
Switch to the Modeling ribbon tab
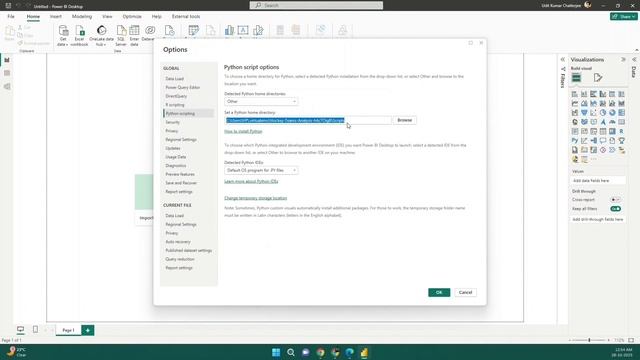click(82, 16)
